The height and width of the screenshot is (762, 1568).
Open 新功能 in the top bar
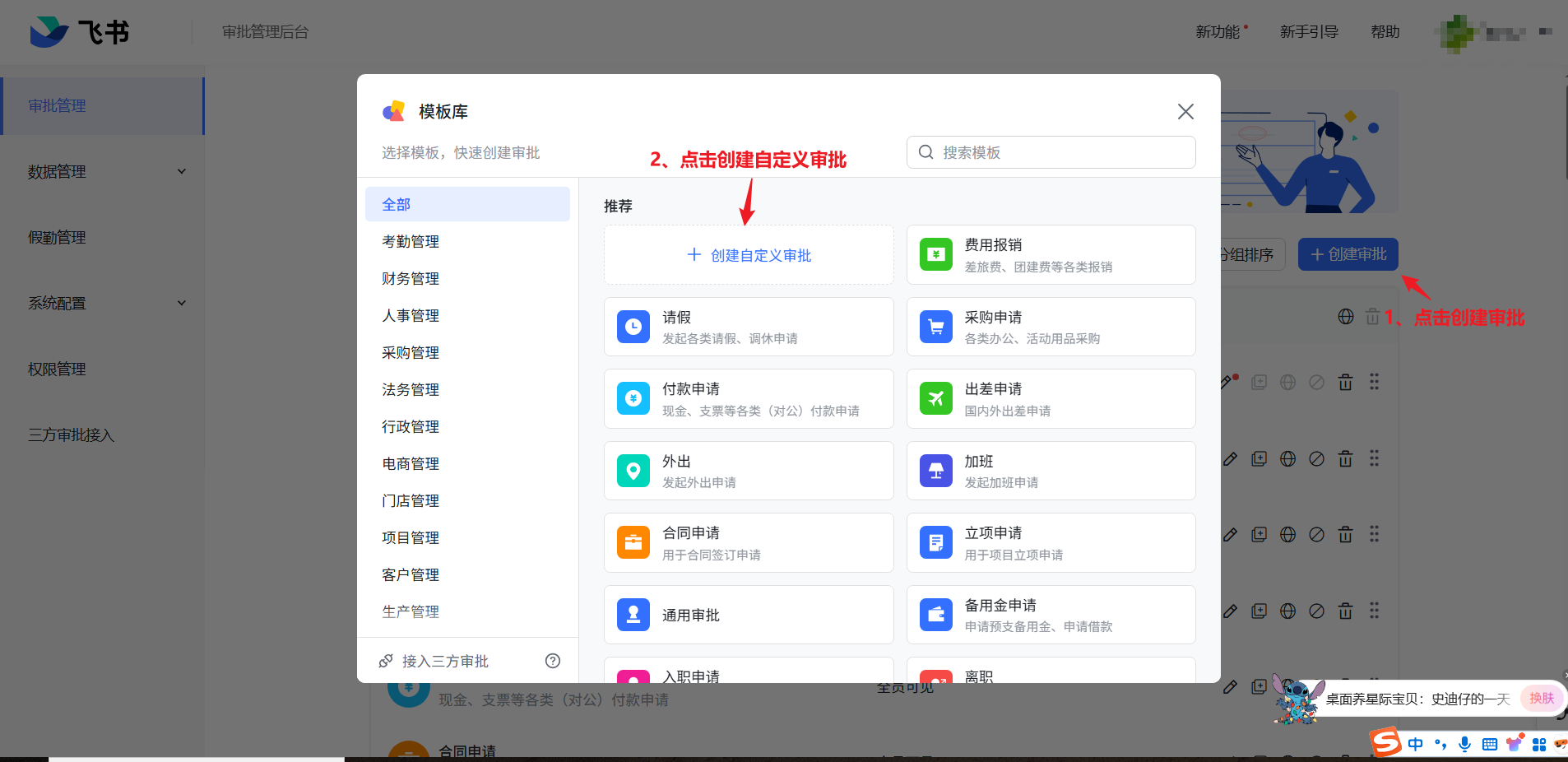1218,32
